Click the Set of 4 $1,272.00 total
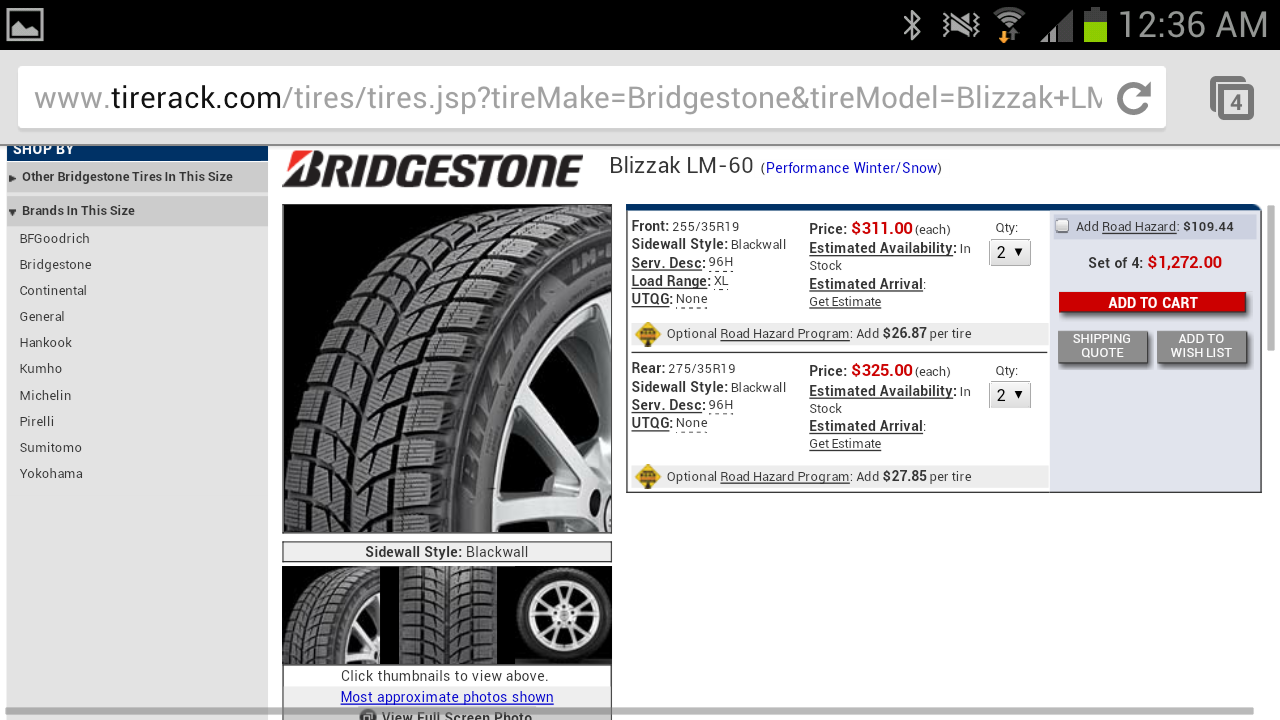 coord(1155,263)
